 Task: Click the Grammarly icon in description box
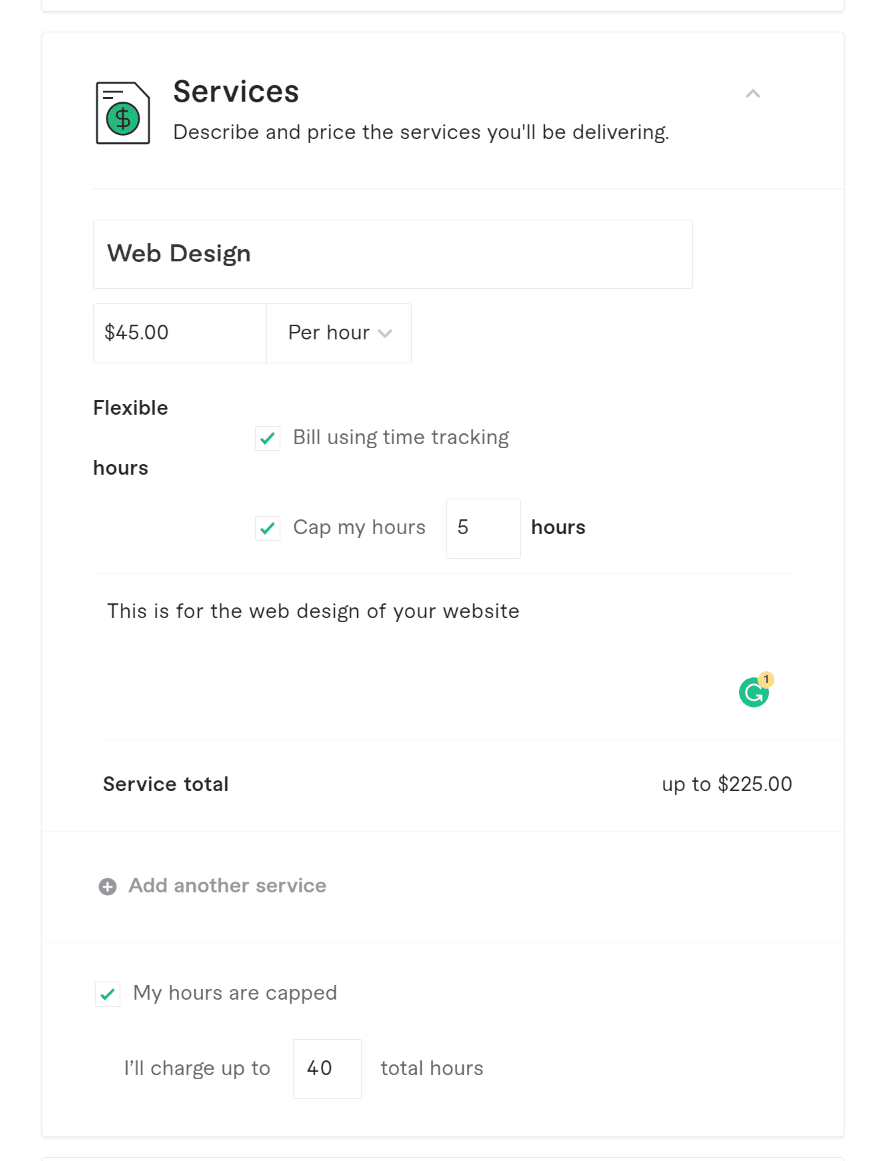click(754, 693)
